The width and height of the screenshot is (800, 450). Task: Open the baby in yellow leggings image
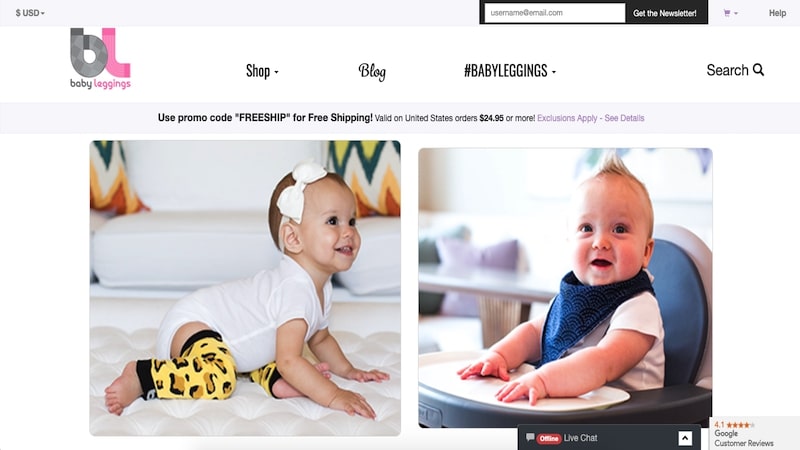pyautogui.click(x=245, y=288)
